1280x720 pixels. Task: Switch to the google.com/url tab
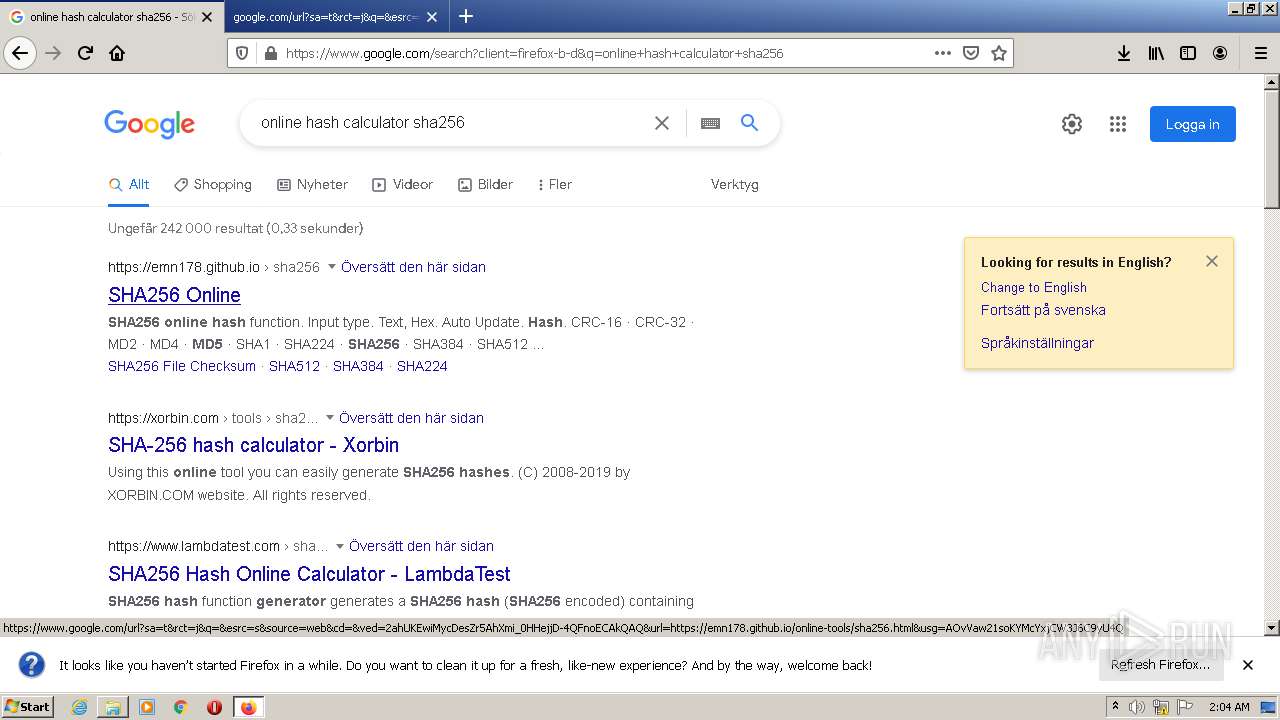pos(325,17)
